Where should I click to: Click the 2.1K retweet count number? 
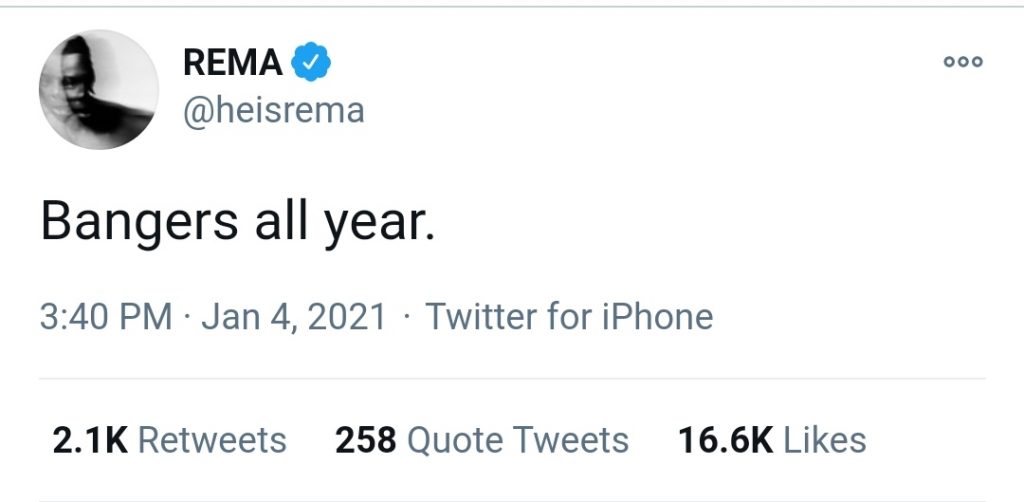(x=88, y=439)
